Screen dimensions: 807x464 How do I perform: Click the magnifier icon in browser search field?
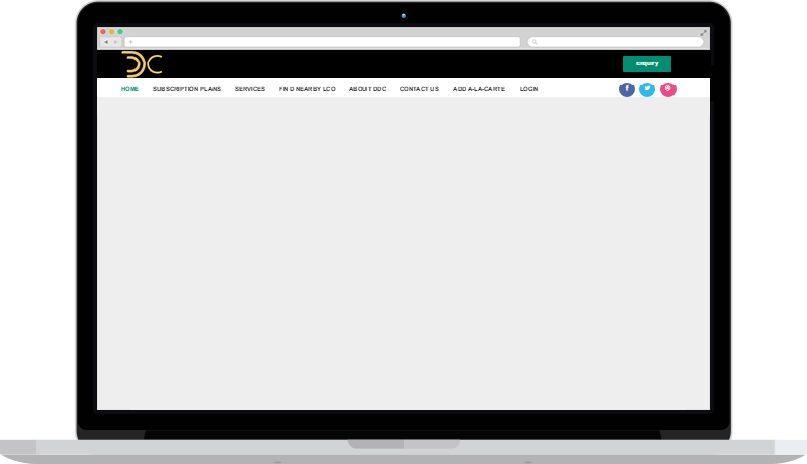coord(535,42)
